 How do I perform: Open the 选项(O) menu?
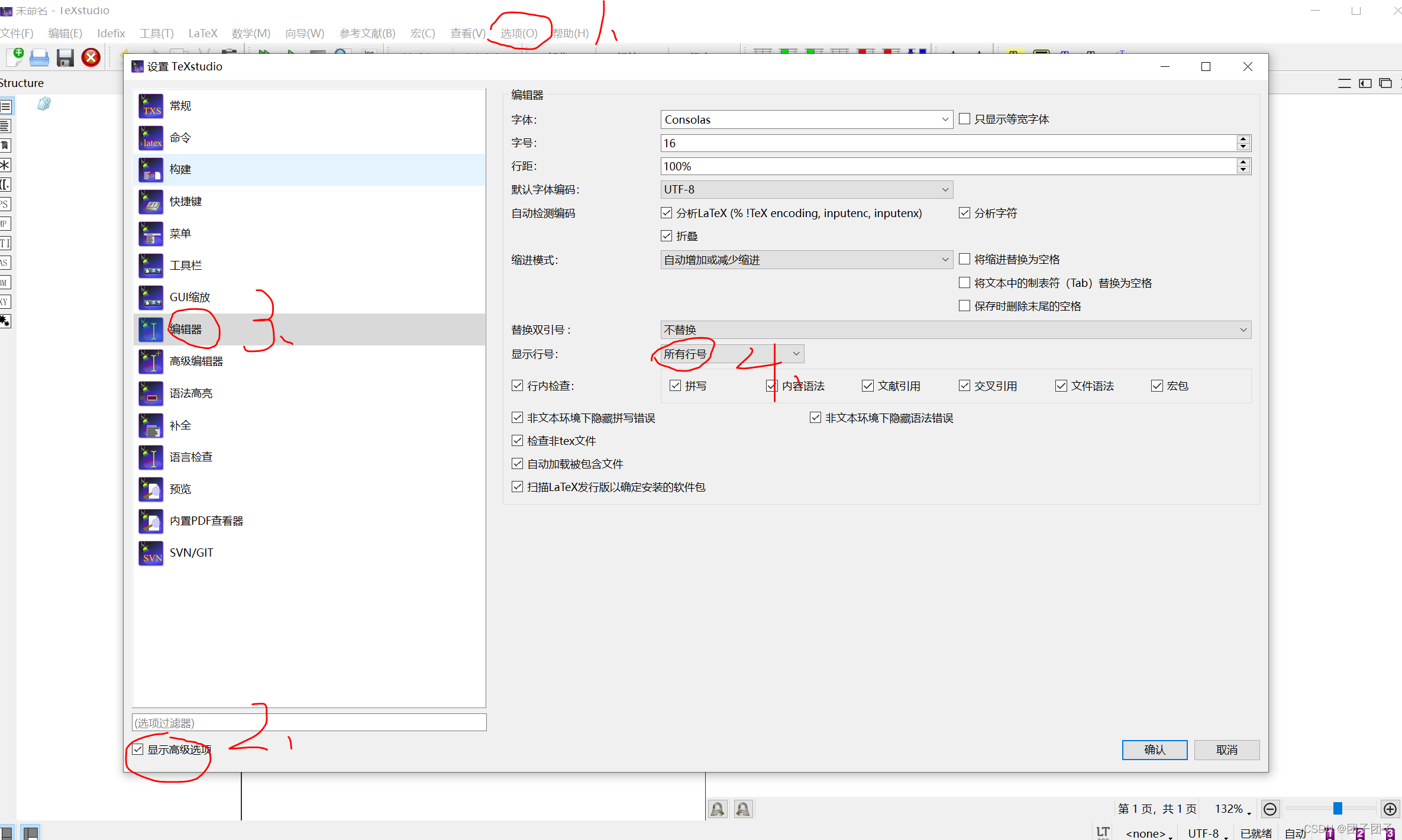(519, 33)
